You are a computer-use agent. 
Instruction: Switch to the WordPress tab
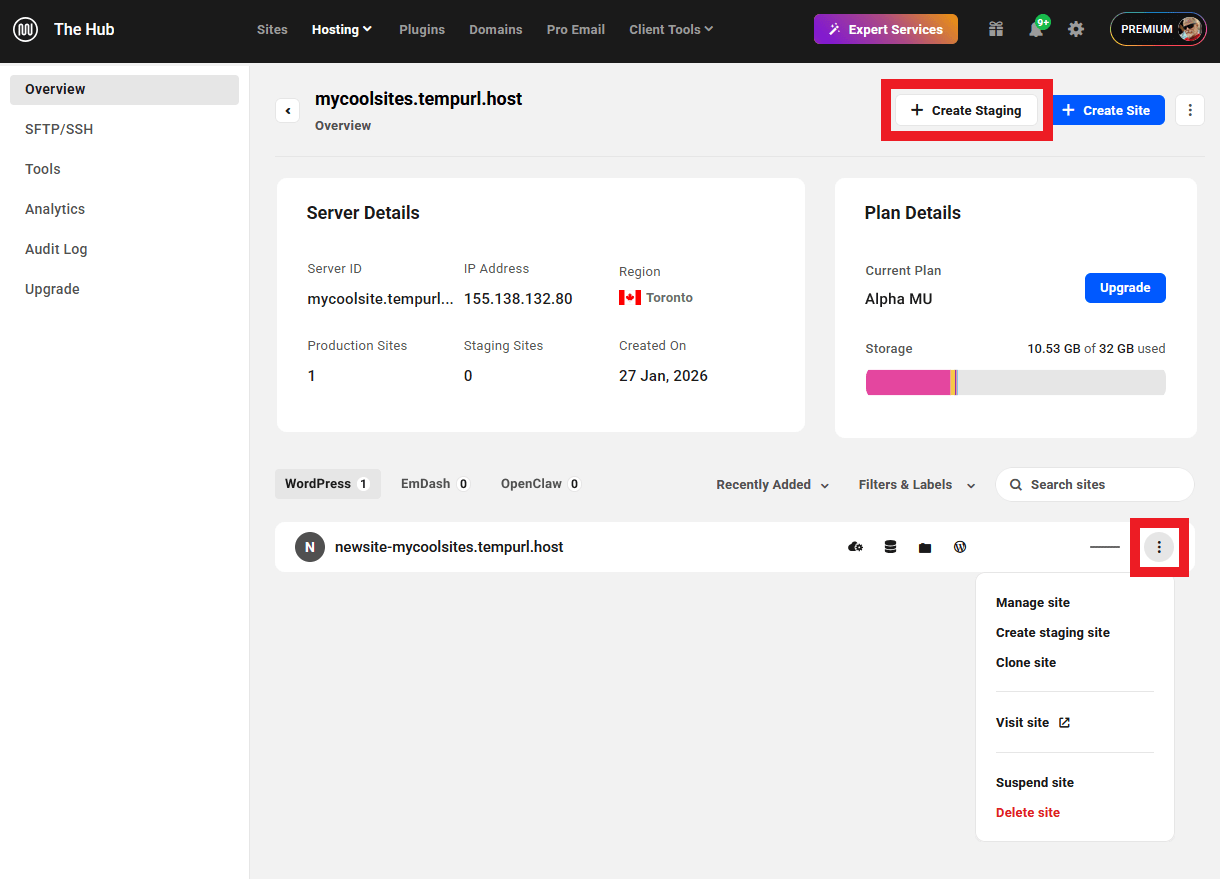[327, 484]
